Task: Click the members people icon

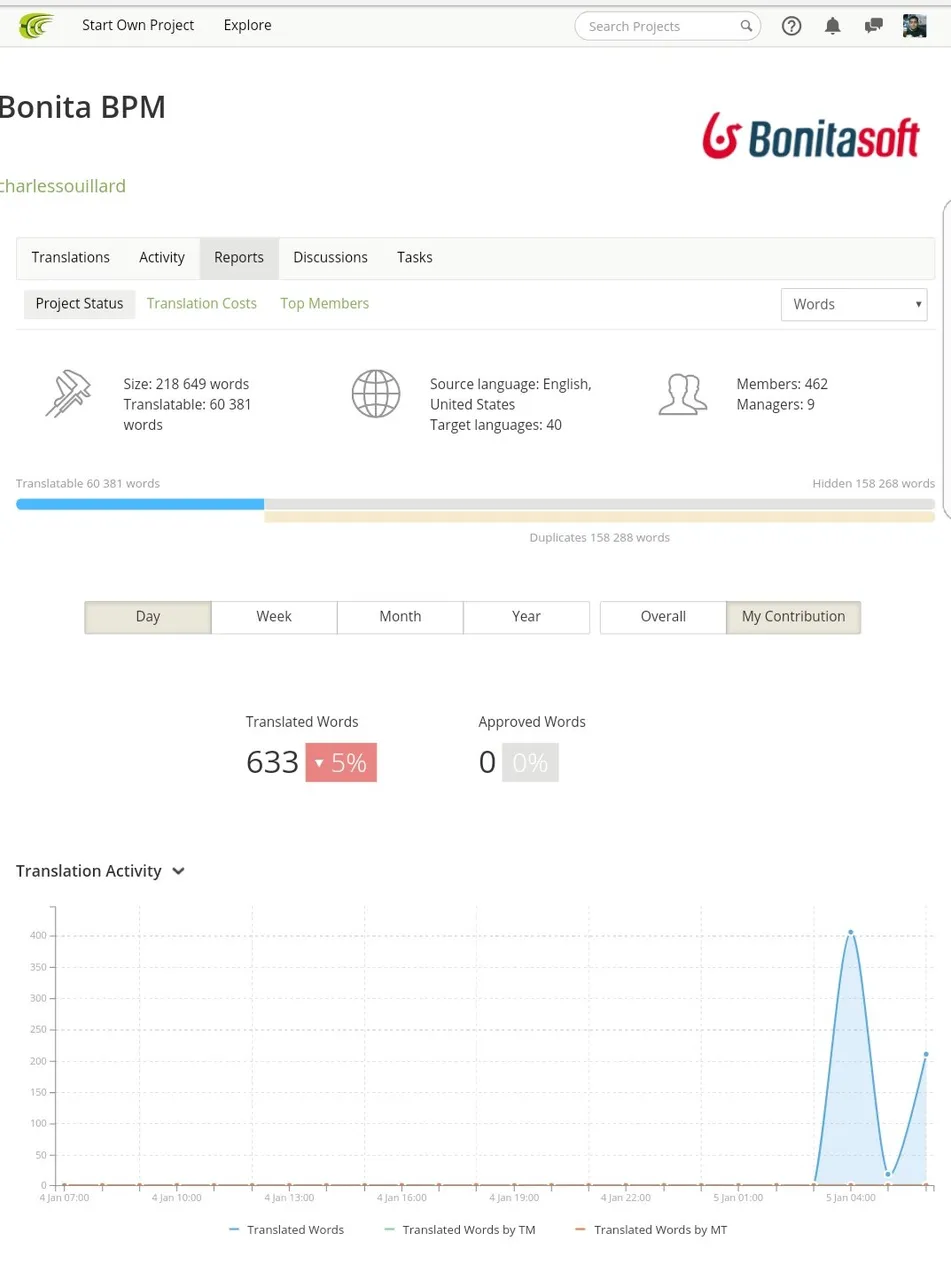Action: (683, 394)
